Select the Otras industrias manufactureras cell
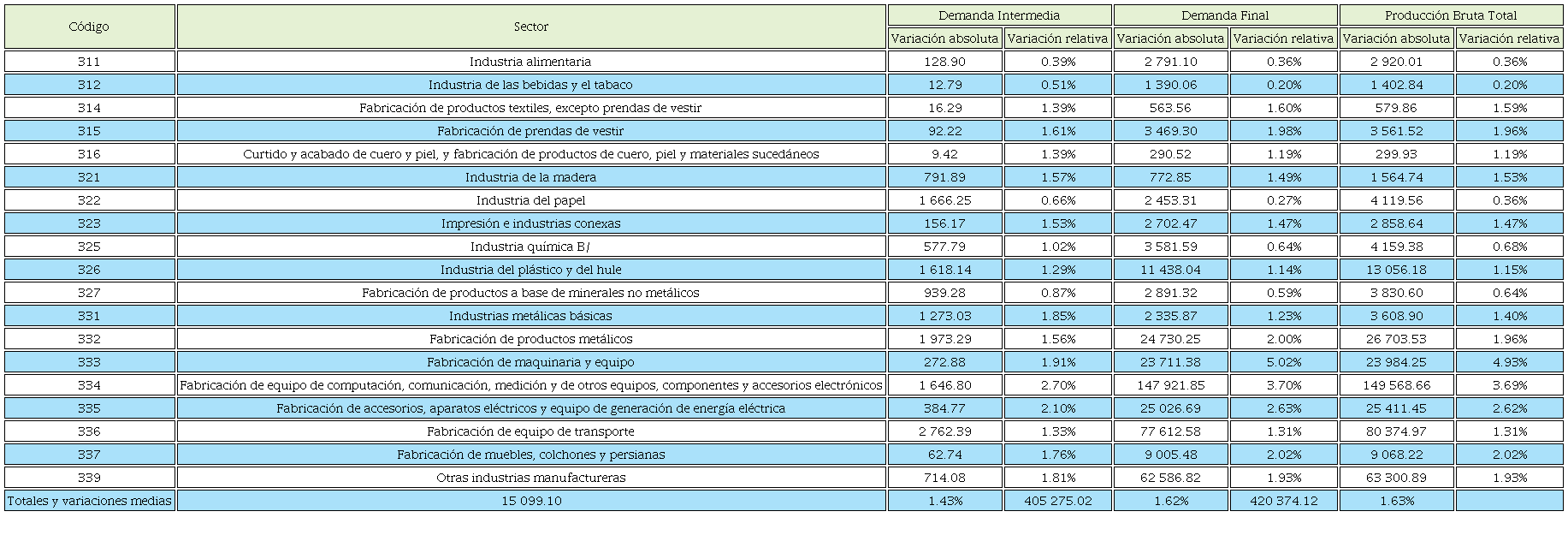The height and width of the screenshot is (559, 1568). coord(530,478)
